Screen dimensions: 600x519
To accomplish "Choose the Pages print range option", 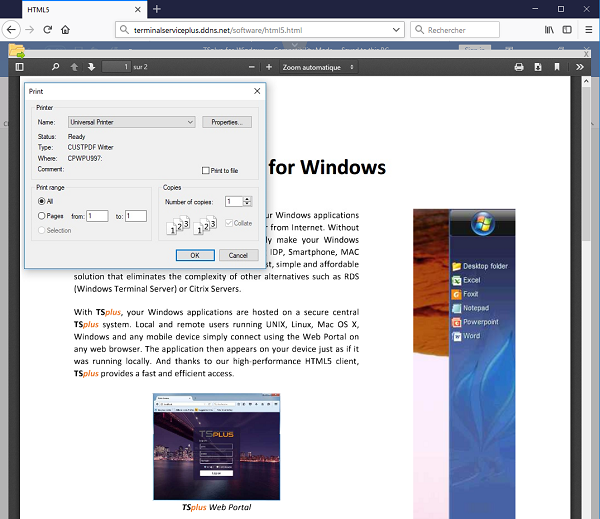I will (41, 215).
